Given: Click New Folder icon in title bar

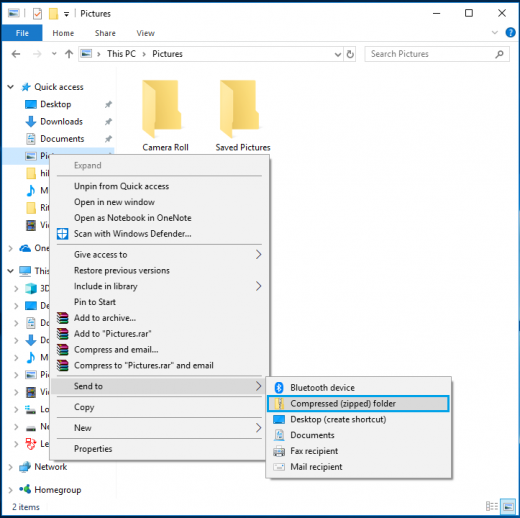Looking at the screenshot, I should tap(53, 14).
